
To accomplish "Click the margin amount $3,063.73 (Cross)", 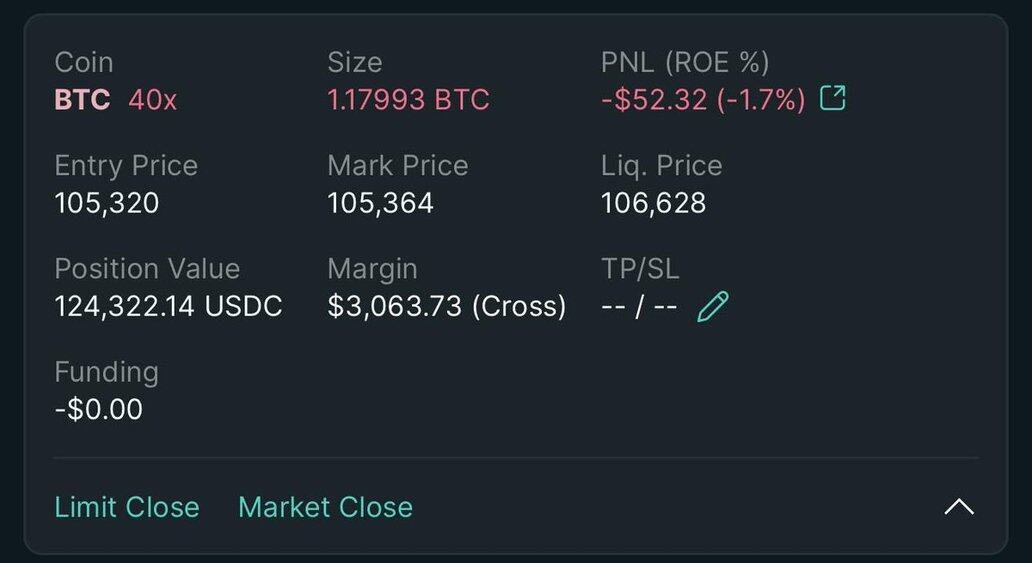I will tap(446, 306).
